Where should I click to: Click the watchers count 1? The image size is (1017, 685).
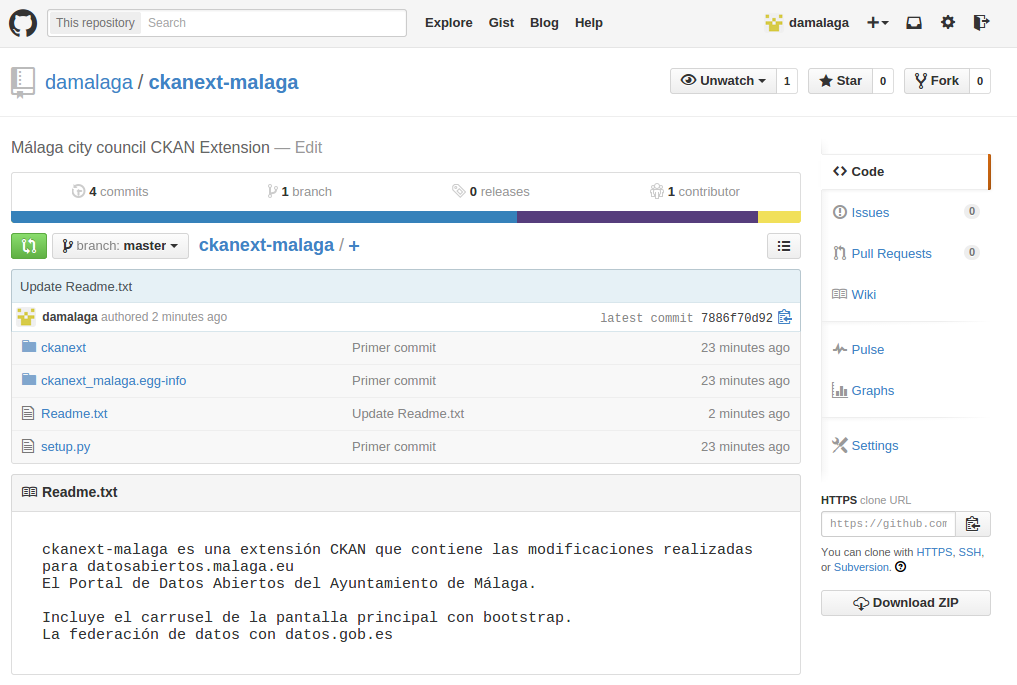point(787,81)
